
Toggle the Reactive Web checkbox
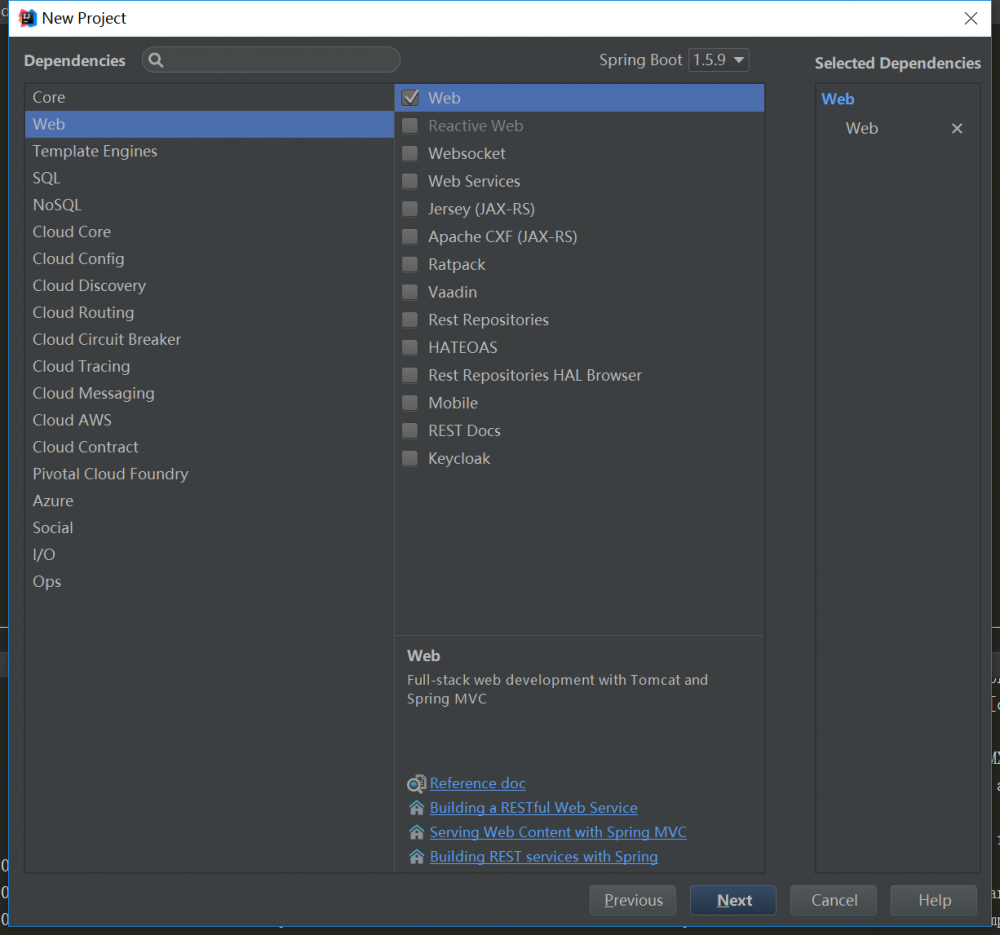pos(410,126)
